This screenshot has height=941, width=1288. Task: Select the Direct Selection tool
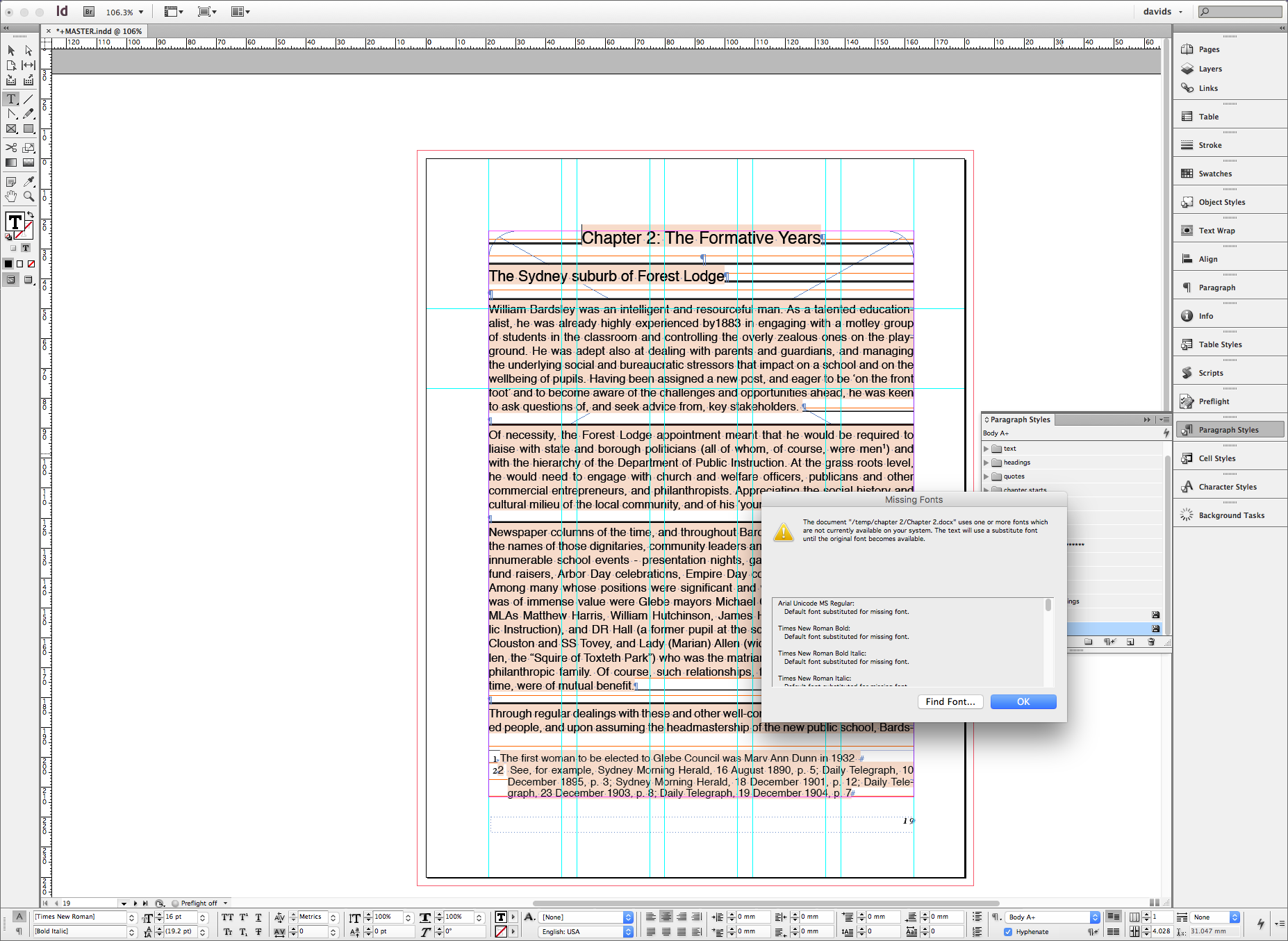[x=28, y=51]
